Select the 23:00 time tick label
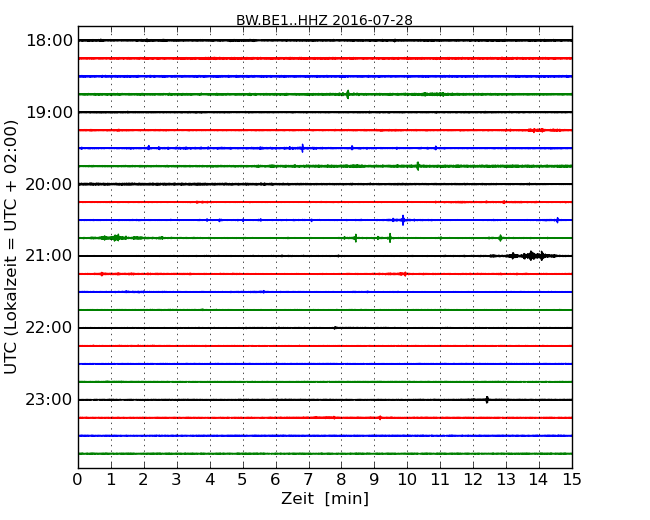This screenshot has height=520, width=650. point(49,400)
